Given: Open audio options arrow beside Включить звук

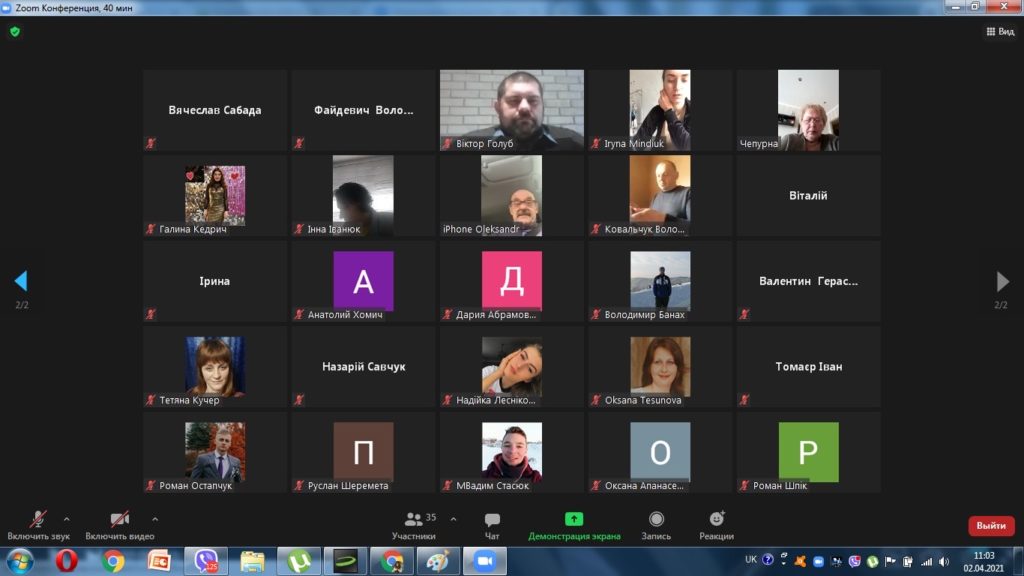Looking at the screenshot, I should coord(67,519).
